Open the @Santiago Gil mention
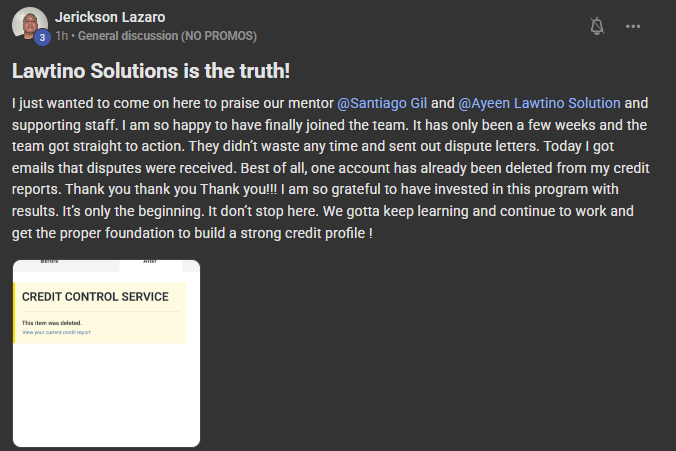Image resolution: width=676 pixels, height=451 pixels. coord(382,103)
